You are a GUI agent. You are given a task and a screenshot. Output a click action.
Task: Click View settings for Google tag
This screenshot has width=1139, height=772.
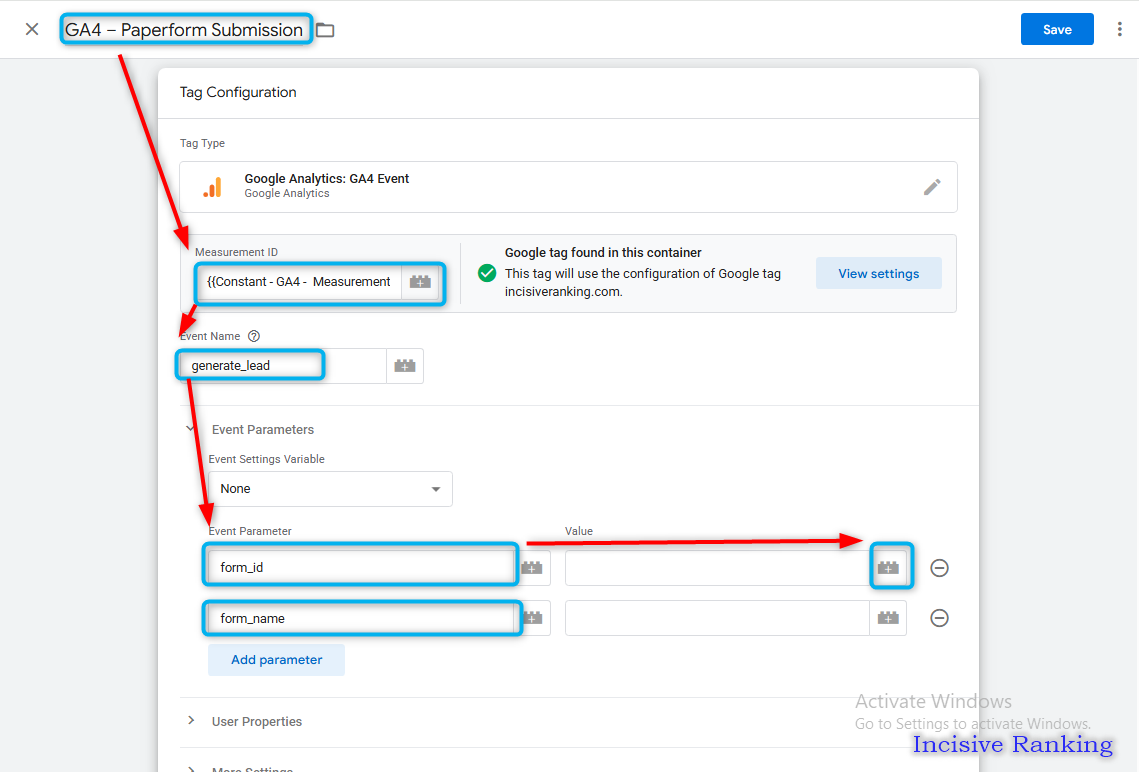pos(878,273)
